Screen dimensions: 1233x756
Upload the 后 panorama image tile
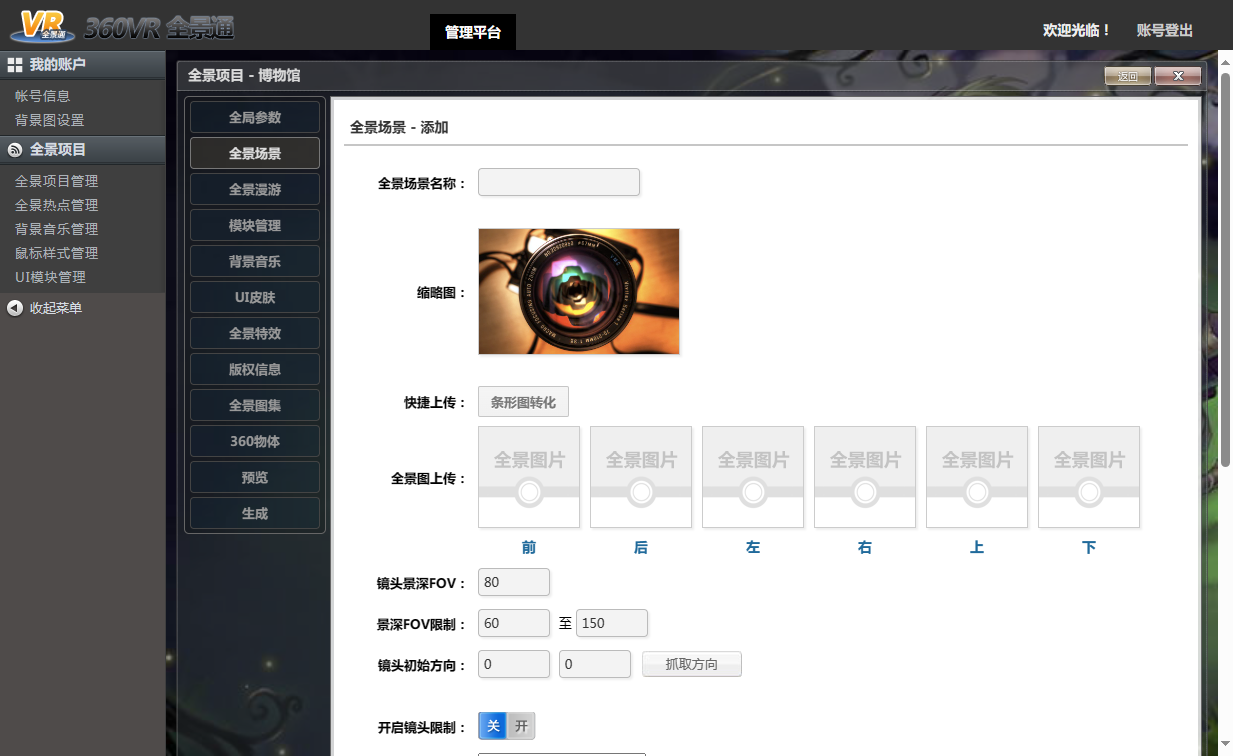coord(641,477)
